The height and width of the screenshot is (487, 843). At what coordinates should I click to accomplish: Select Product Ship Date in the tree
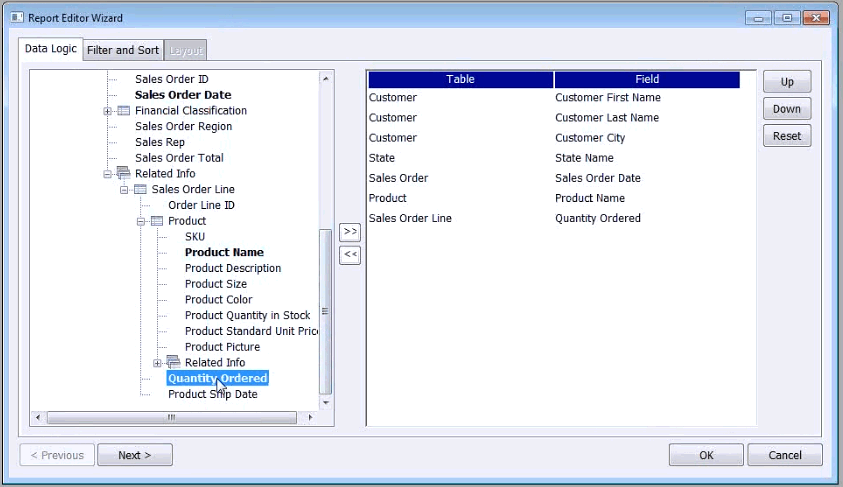(x=212, y=394)
